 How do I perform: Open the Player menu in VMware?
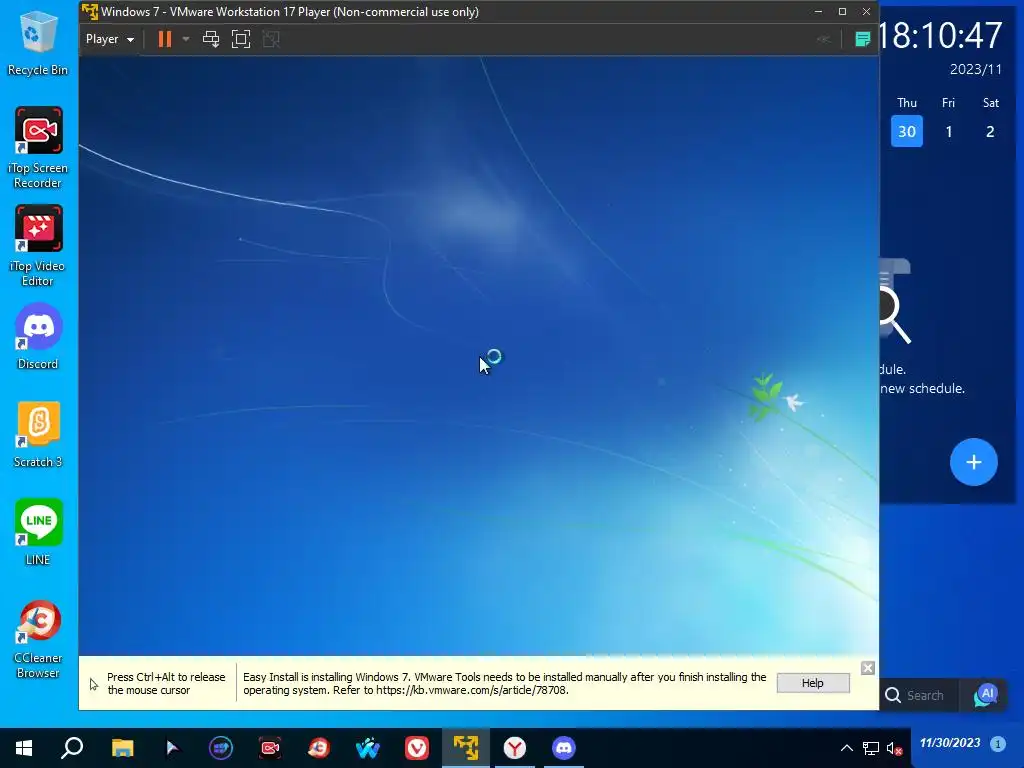(x=110, y=39)
